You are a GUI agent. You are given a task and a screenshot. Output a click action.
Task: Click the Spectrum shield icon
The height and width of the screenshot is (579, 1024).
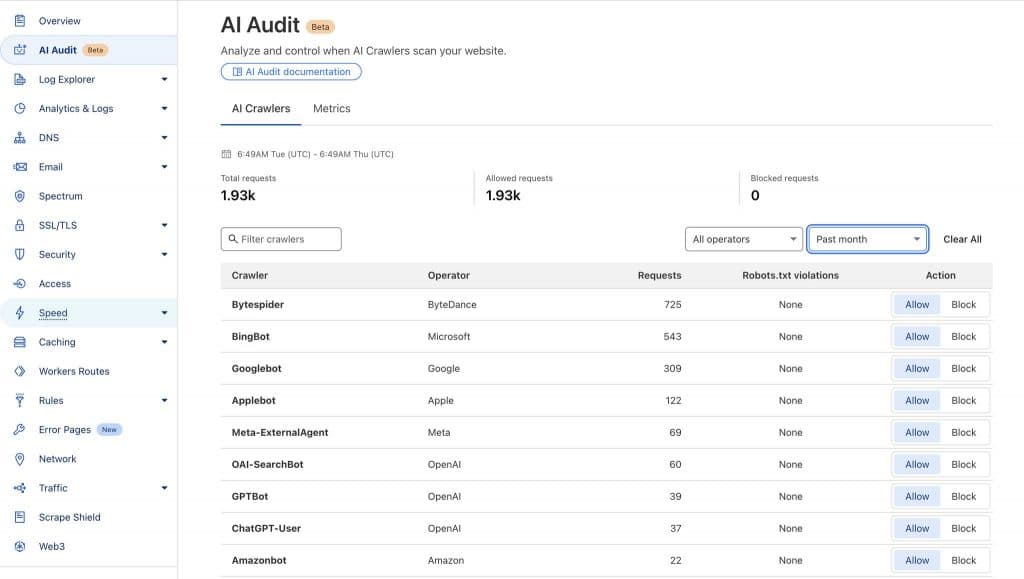pos(19,196)
